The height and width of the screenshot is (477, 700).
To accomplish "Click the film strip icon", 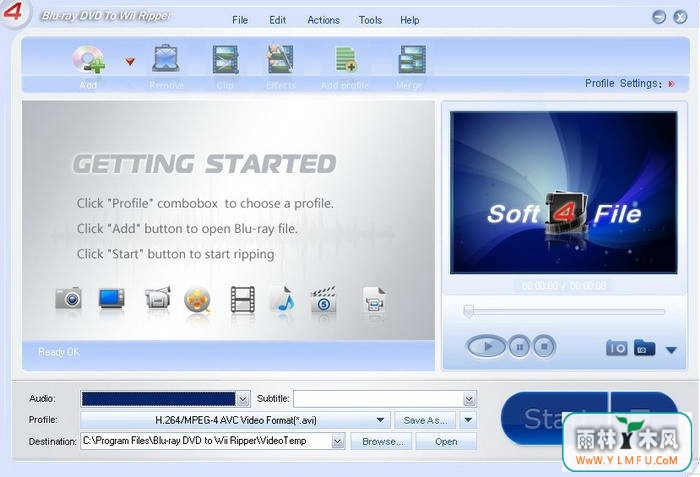I will pyautogui.click(x=242, y=299).
